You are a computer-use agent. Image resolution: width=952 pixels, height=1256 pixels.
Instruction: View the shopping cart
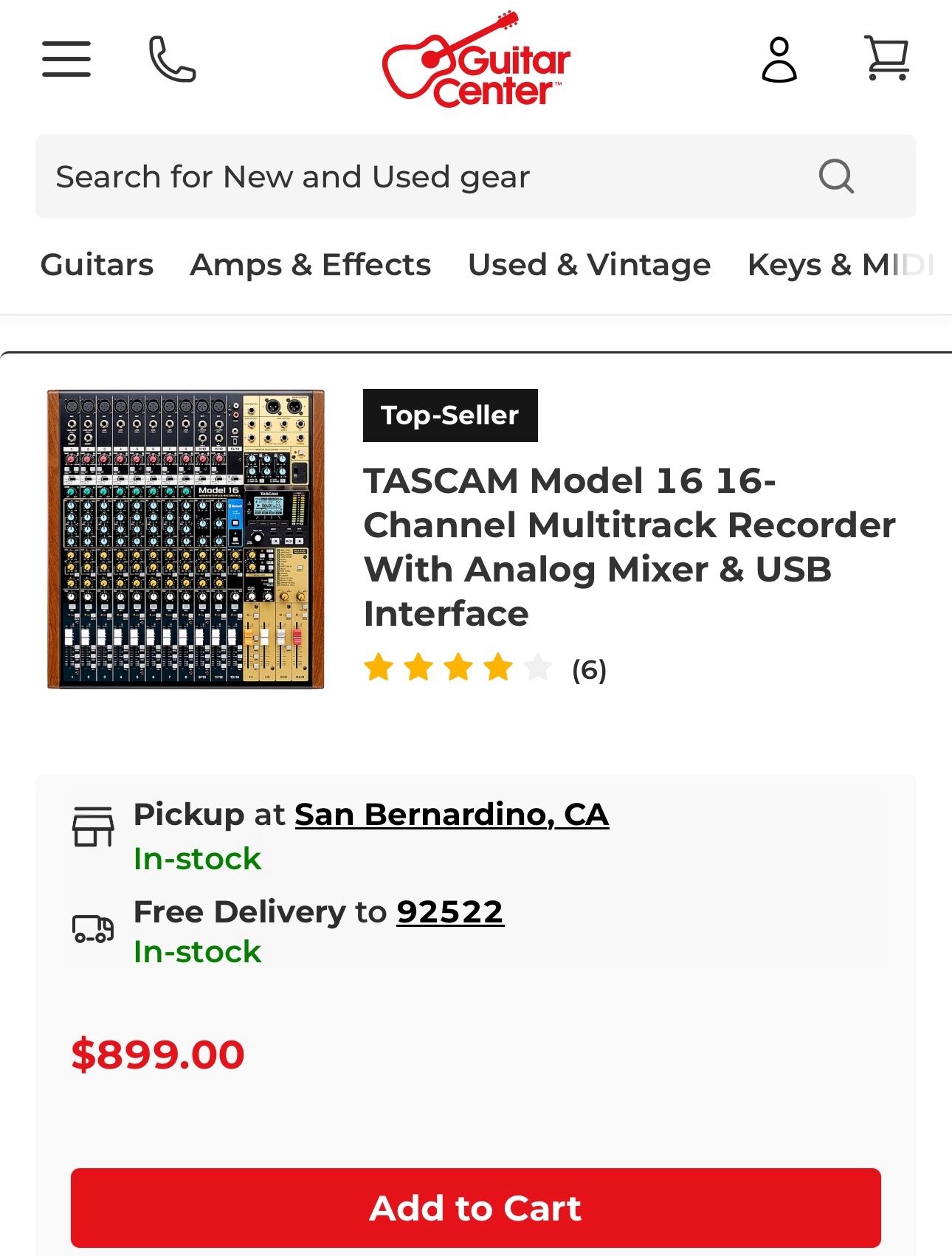coord(886,58)
